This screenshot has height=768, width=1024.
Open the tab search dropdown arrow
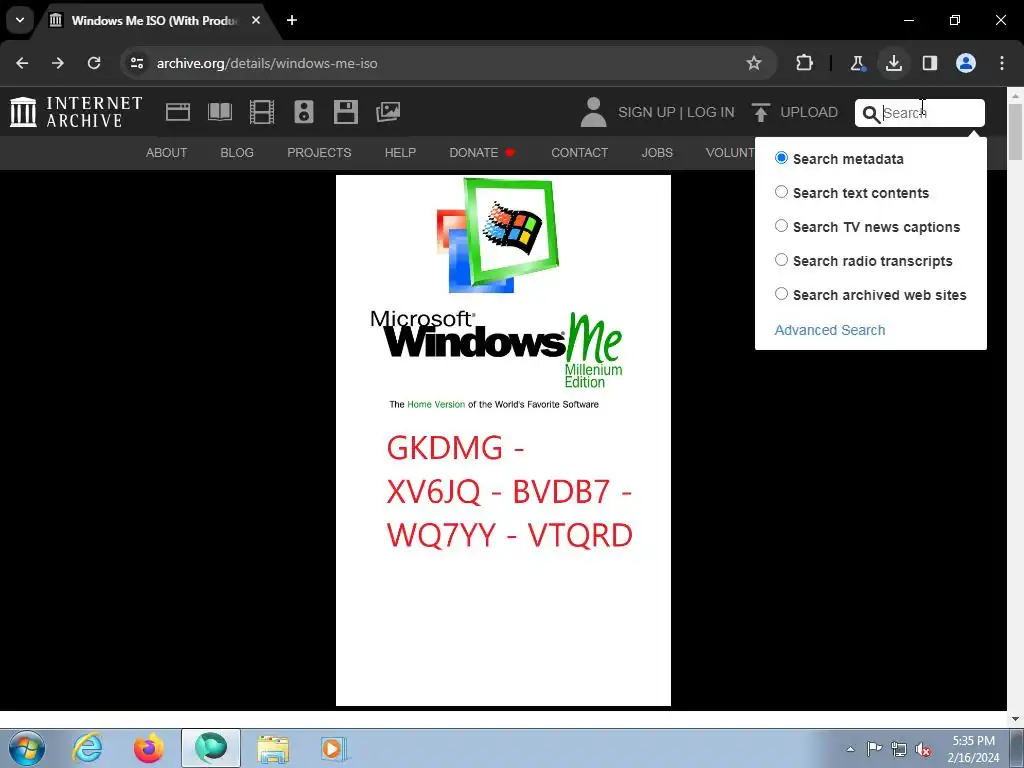20,20
